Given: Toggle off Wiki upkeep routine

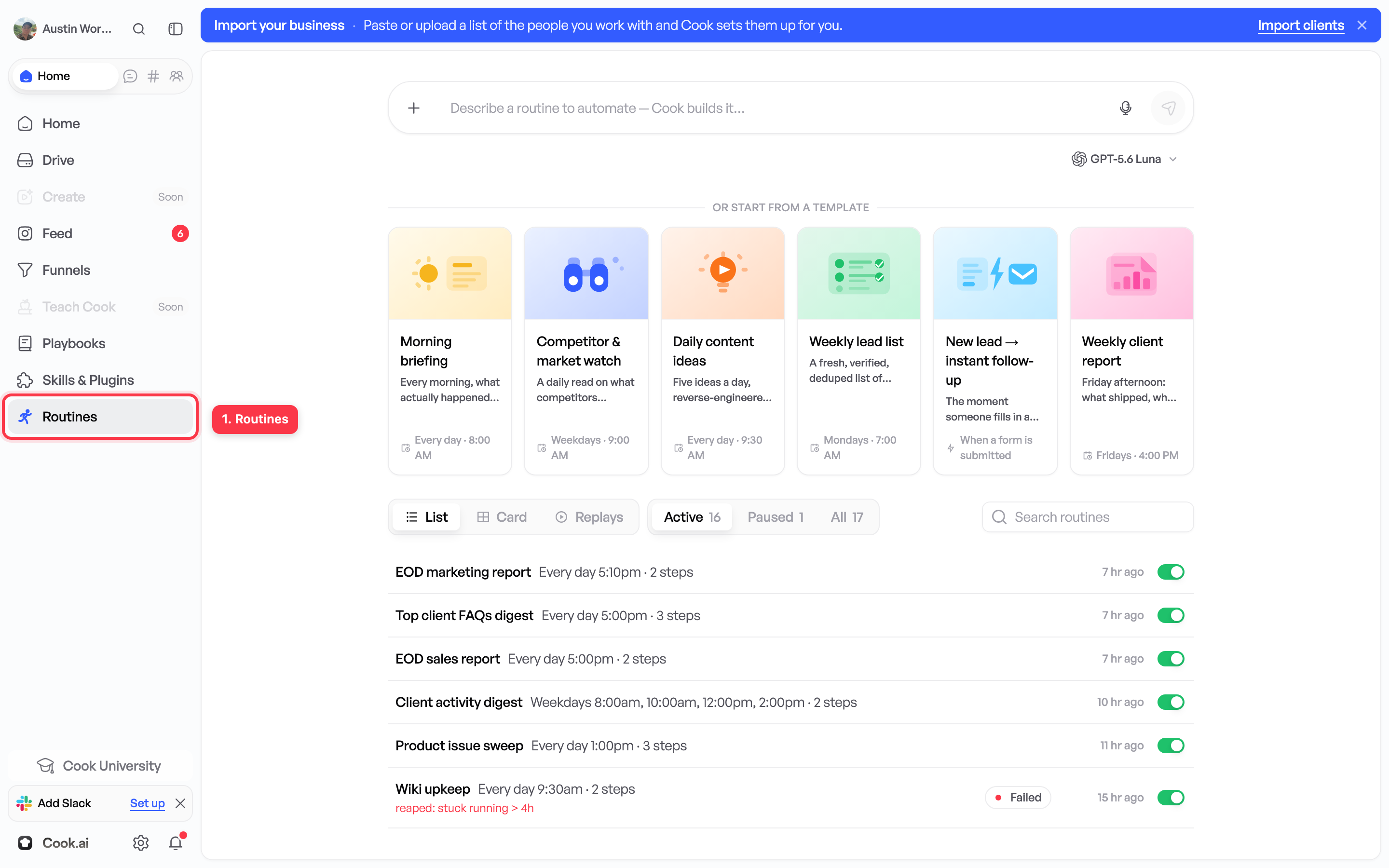Looking at the screenshot, I should point(1171,798).
